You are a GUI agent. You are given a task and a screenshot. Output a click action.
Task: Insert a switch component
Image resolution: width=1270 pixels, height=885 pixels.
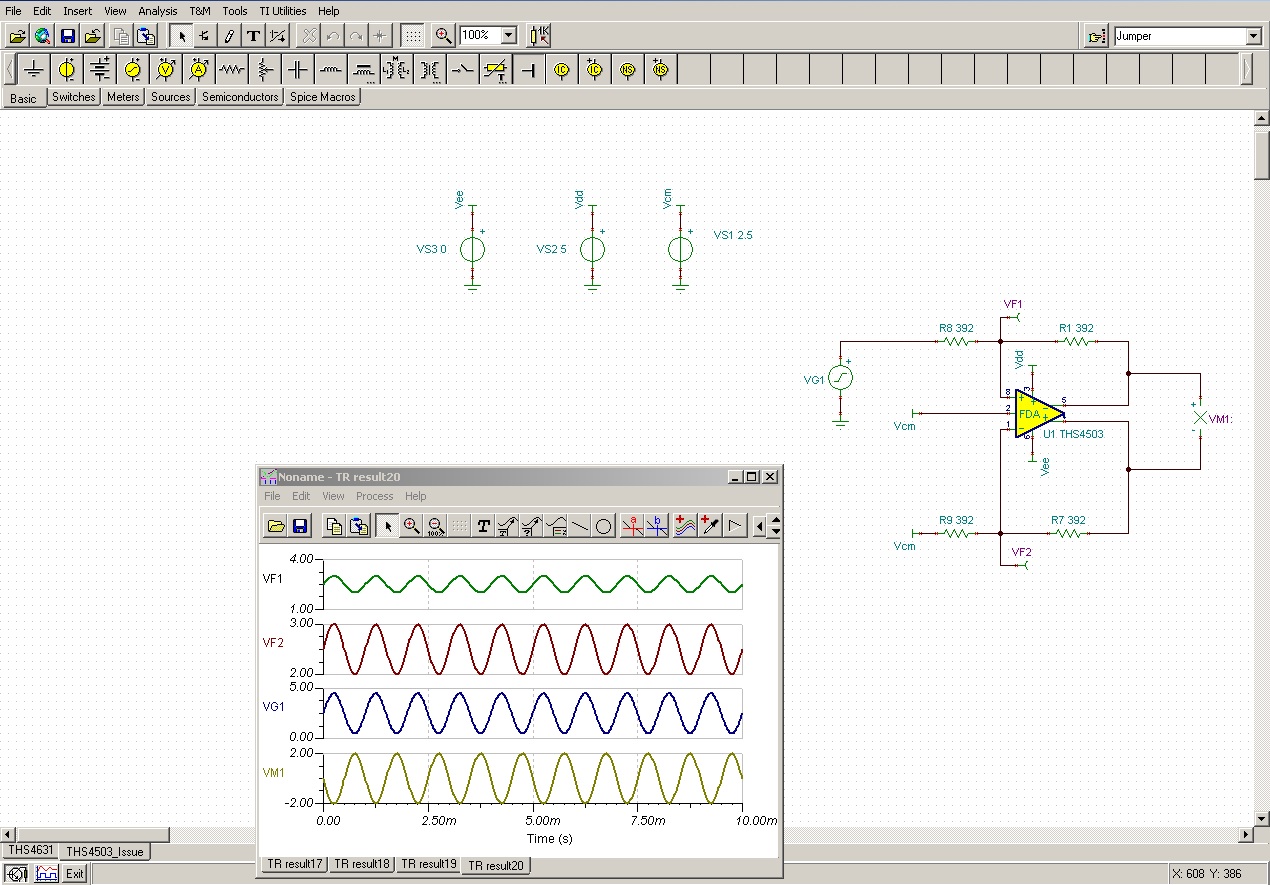point(462,70)
